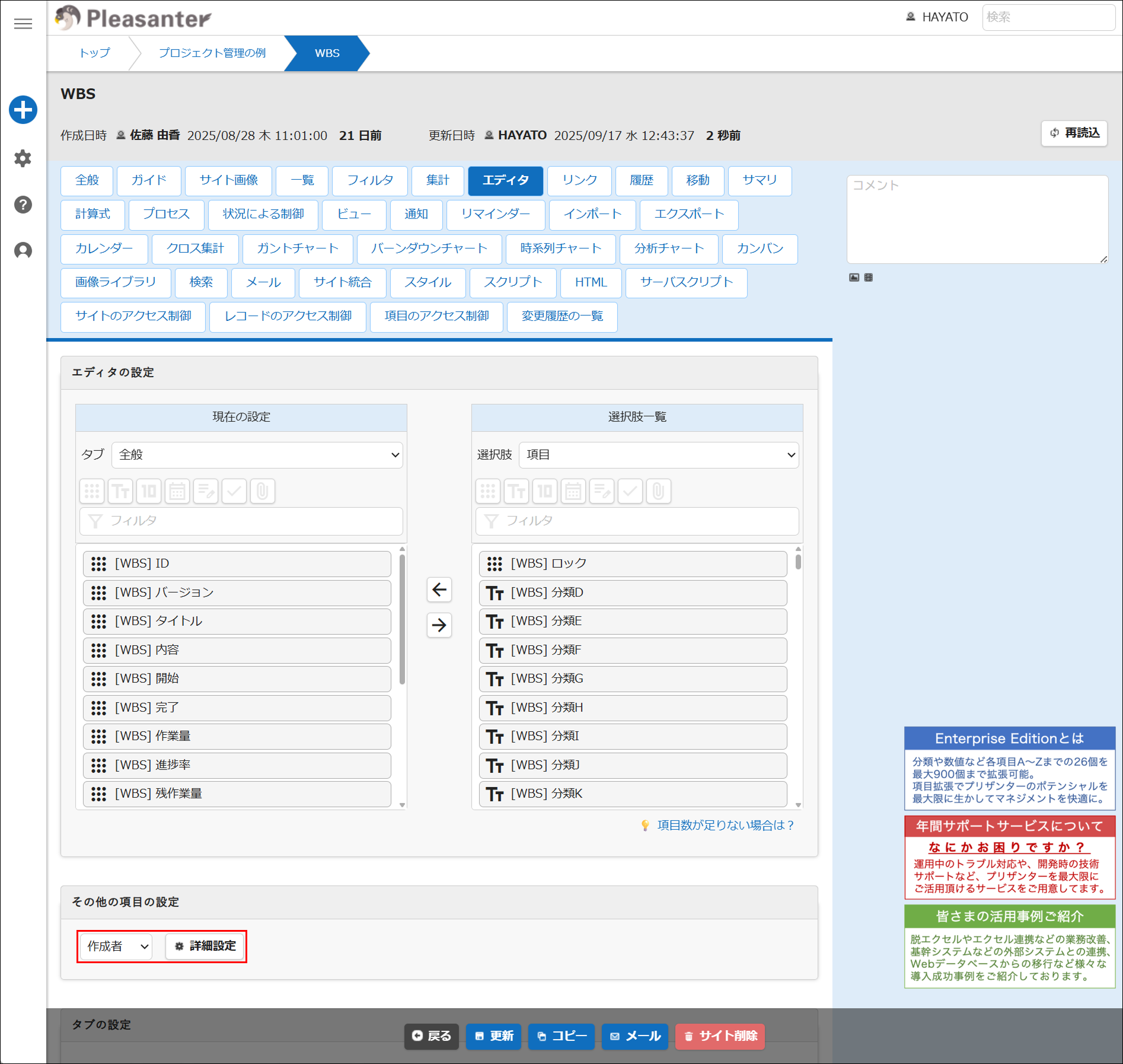Click the 詳細設定 button
This screenshot has height=1064, width=1123.
pos(205,946)
